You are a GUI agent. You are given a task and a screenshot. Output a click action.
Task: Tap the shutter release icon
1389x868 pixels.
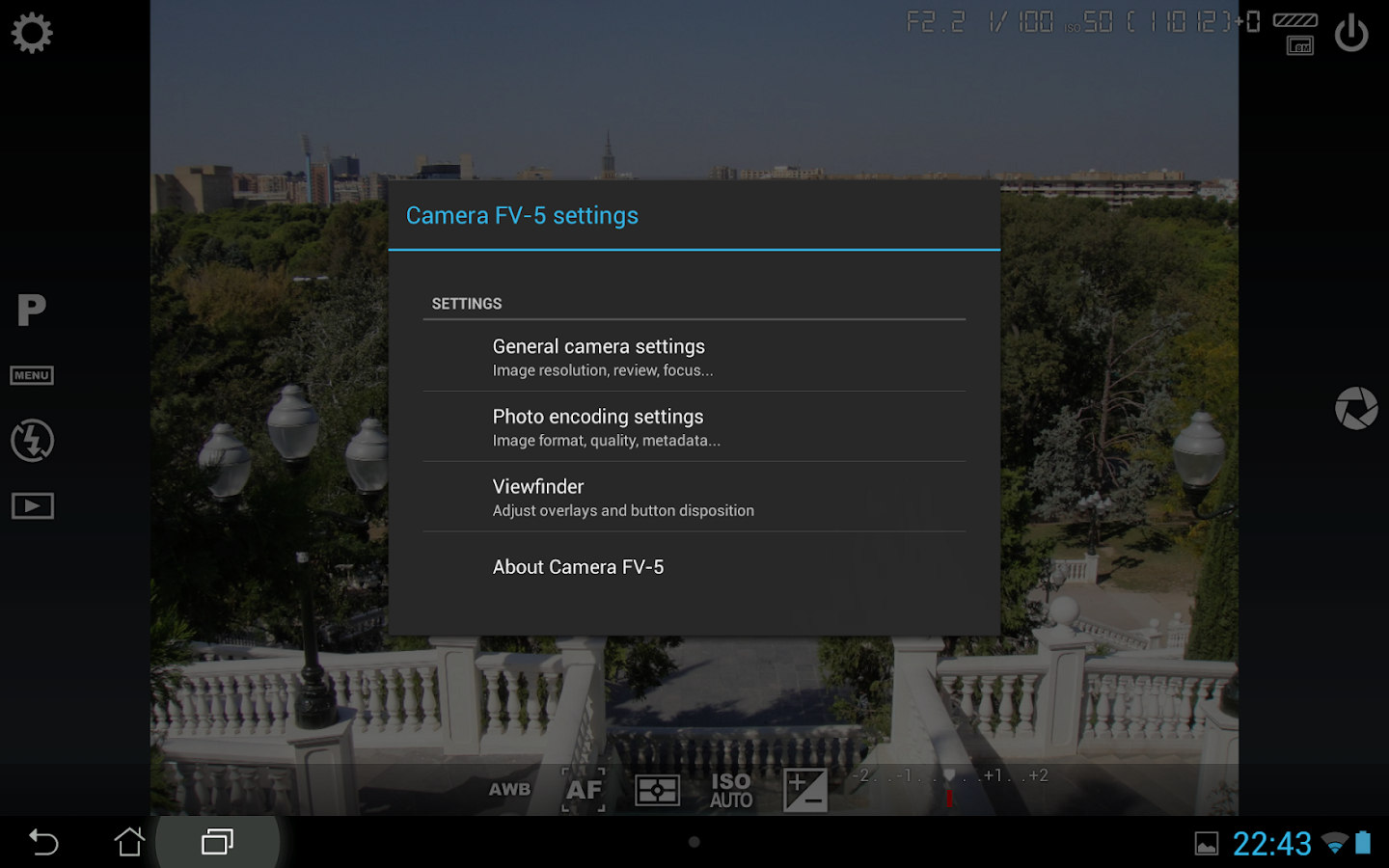pyautogui.click(x=1356, y=408)
